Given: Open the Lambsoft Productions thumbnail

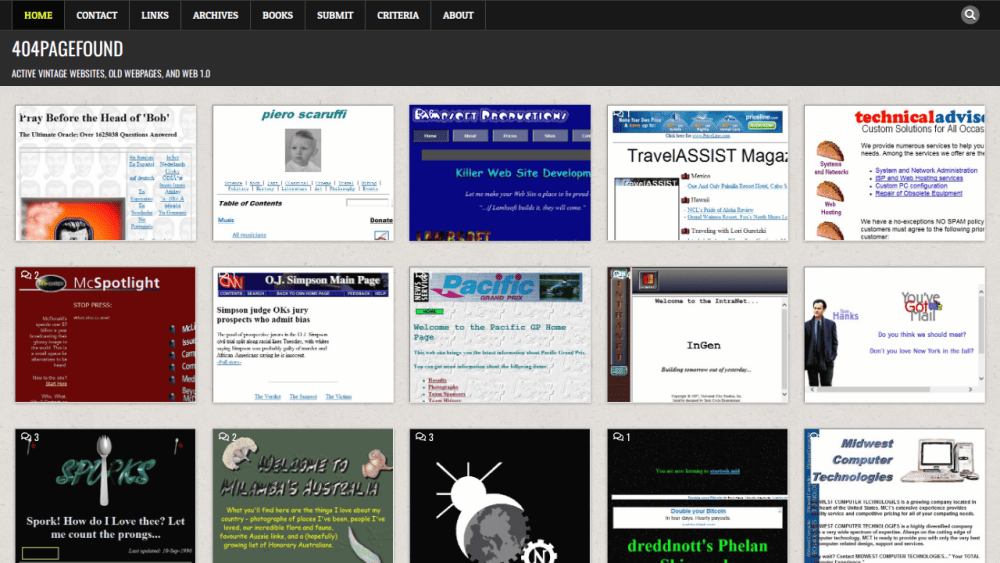Looking at the screenshot, I should tap(500, 173).
